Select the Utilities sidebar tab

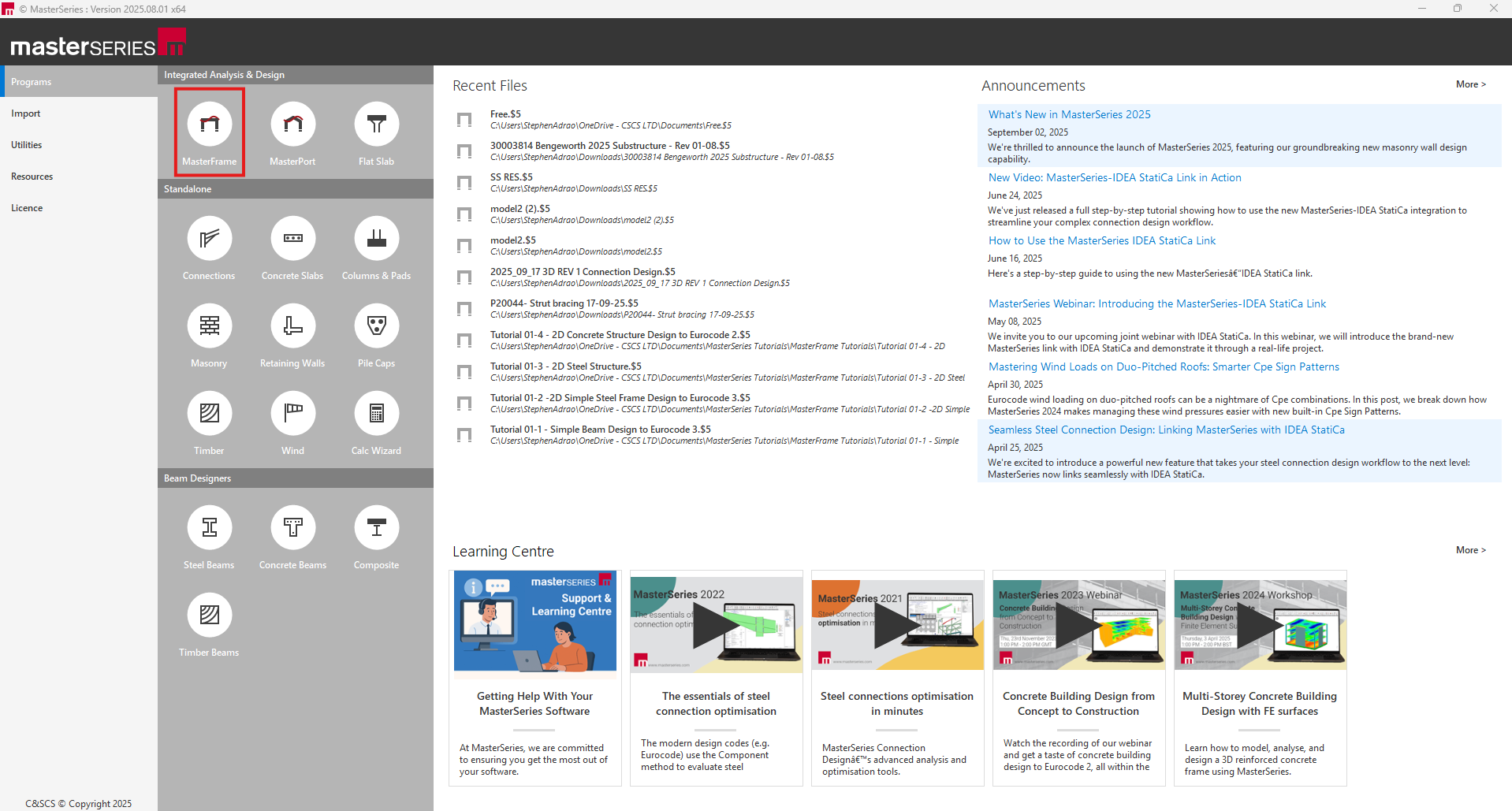click(x=27, y=145)
